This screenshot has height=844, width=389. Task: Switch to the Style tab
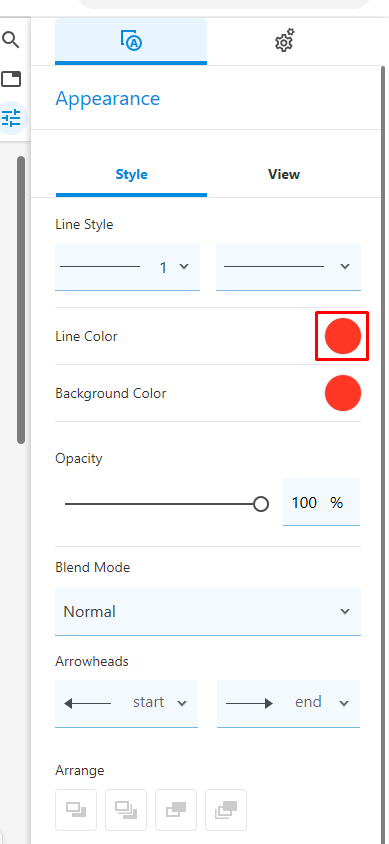click(x=131, y=174)
